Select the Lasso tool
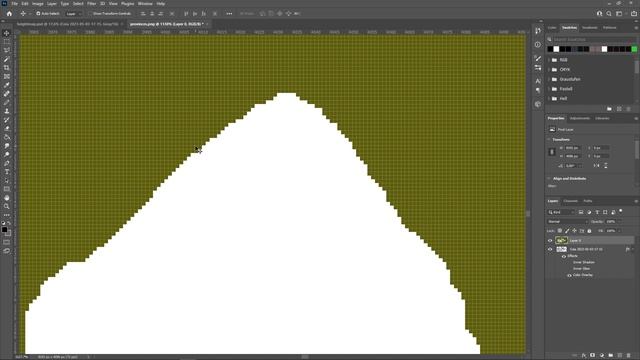The height and width of the screenshot is (360, 640). (7, 50)
